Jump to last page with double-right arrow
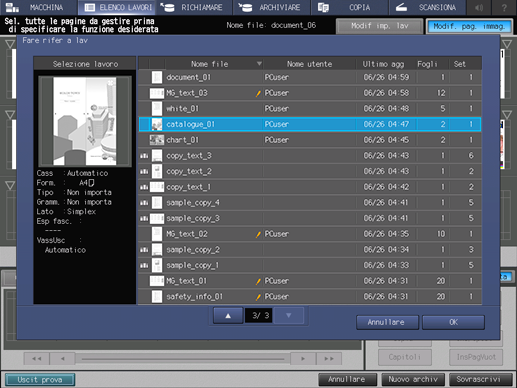The height and width of the screenshot is (388, 517). pyautogui.click(x=329, y=359)
